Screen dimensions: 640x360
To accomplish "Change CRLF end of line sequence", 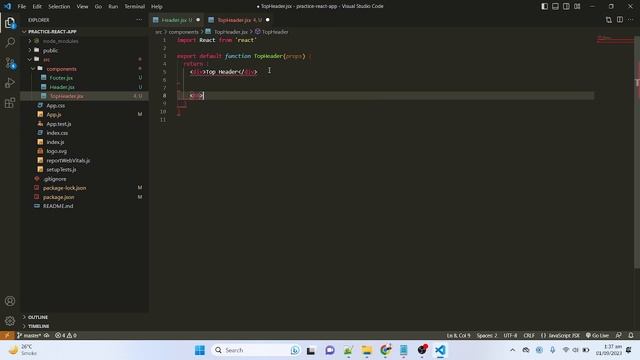I will 529,335.
